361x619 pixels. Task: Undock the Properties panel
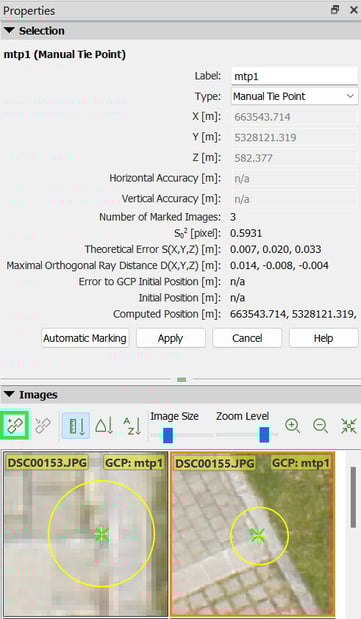coord(335,10)
